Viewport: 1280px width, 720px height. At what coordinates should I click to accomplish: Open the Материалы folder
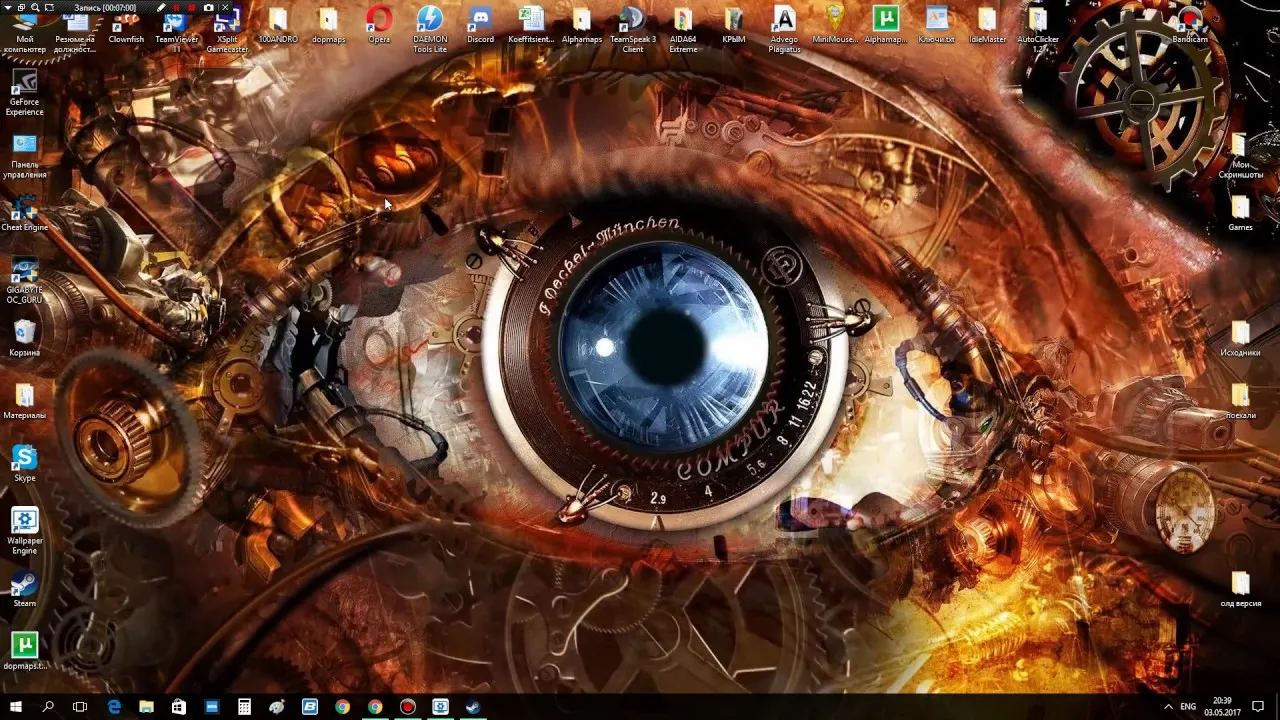(25, 402)
